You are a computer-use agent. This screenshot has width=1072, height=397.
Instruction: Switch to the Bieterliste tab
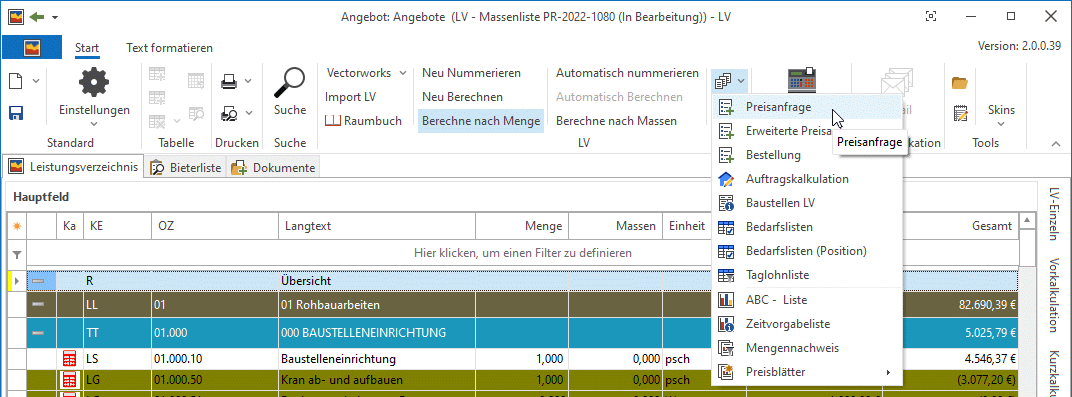coord(186,167)
